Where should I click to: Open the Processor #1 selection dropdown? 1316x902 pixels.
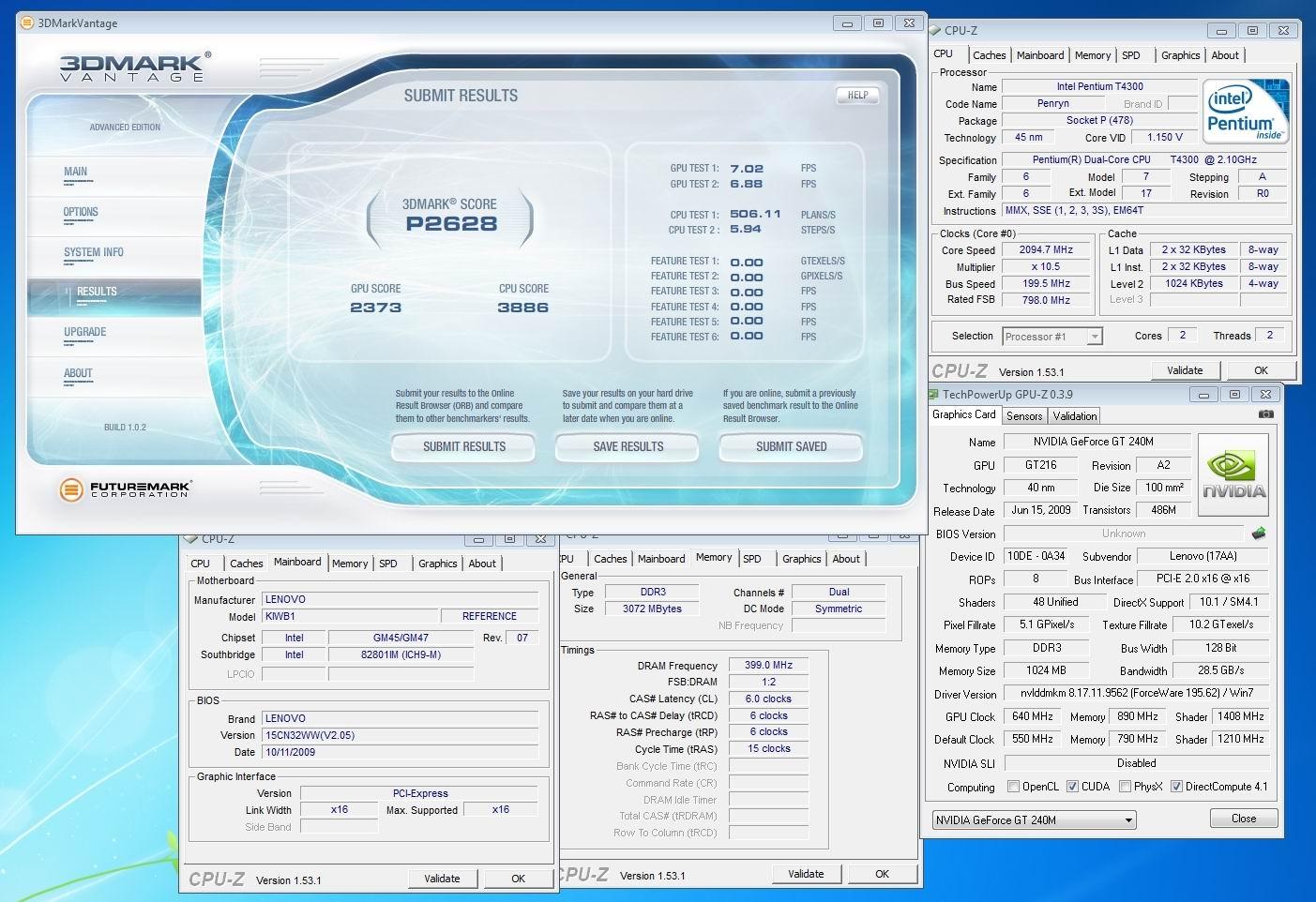(x=1052, y=337)
